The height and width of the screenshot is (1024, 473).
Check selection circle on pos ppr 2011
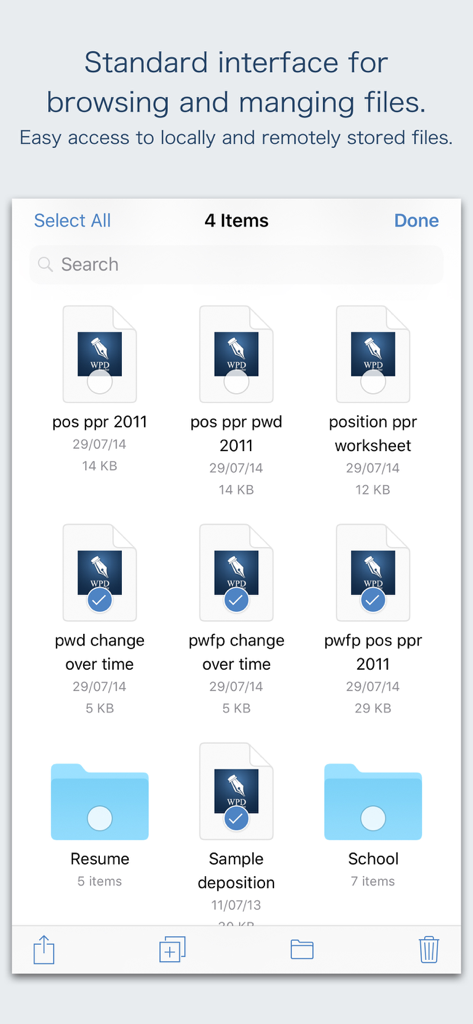(100, 381)
